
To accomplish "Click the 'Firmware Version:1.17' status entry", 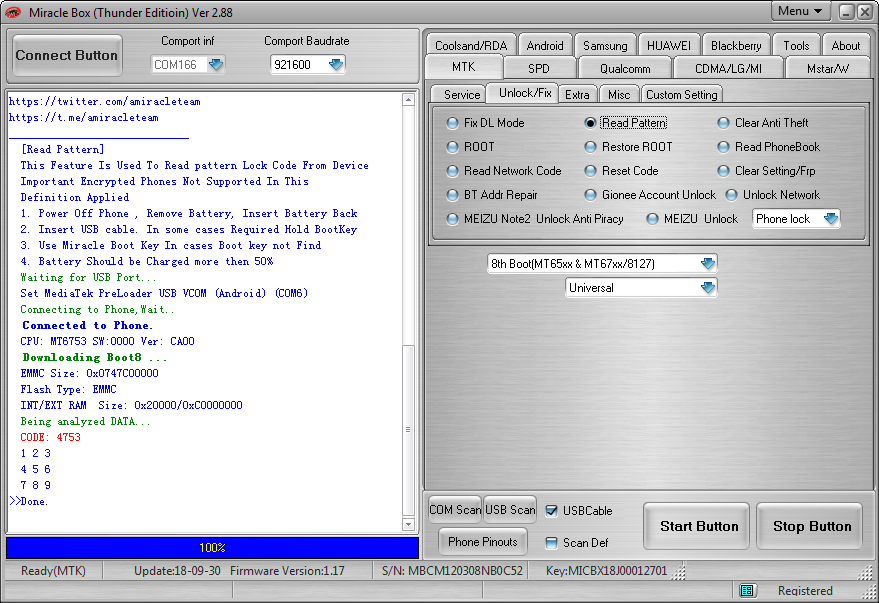I will pyautogui.click(x=287, y=571).
